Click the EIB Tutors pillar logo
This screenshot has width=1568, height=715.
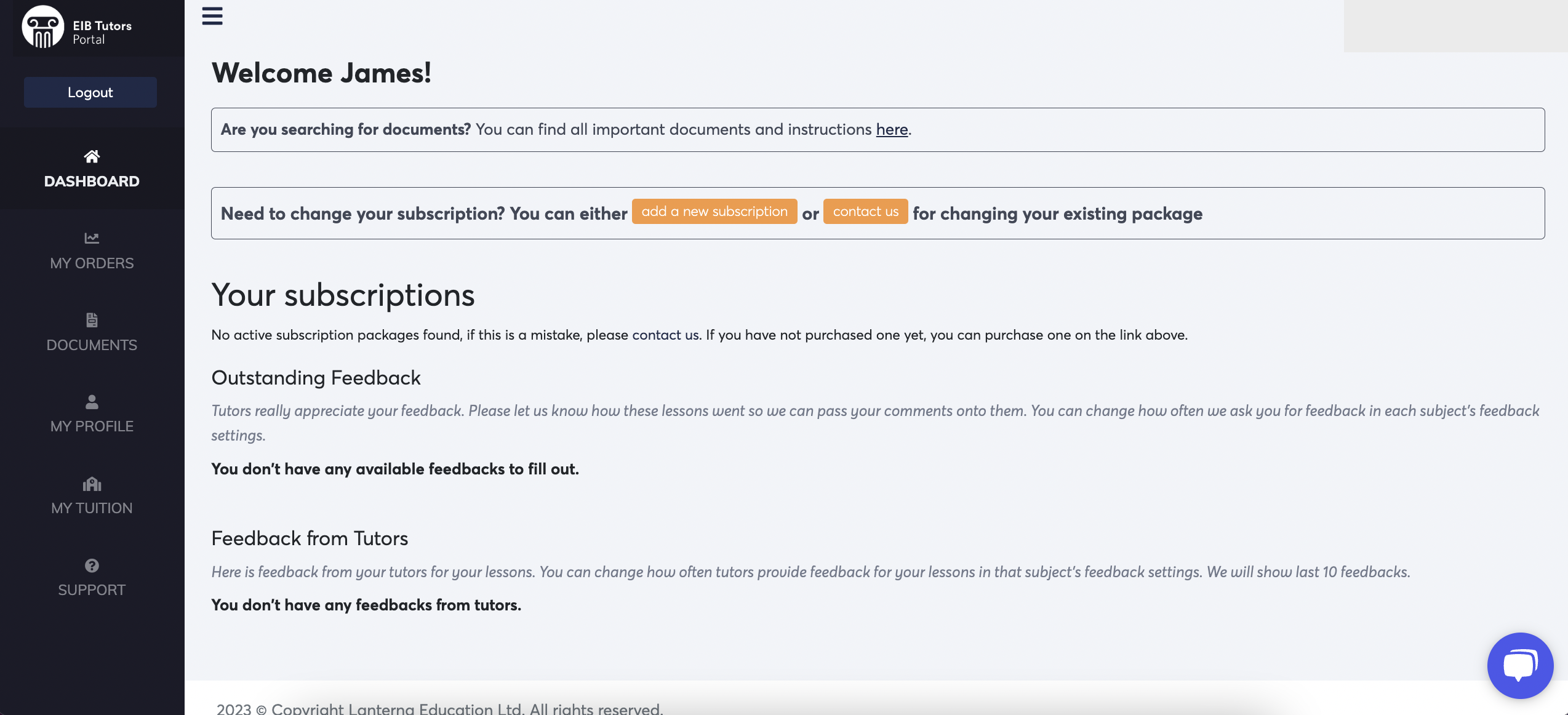pyautogui.click(x=42, y=27)
